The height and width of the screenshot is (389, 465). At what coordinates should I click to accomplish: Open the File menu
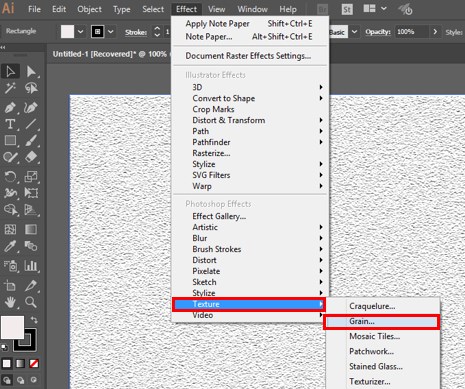pos(34,9)
